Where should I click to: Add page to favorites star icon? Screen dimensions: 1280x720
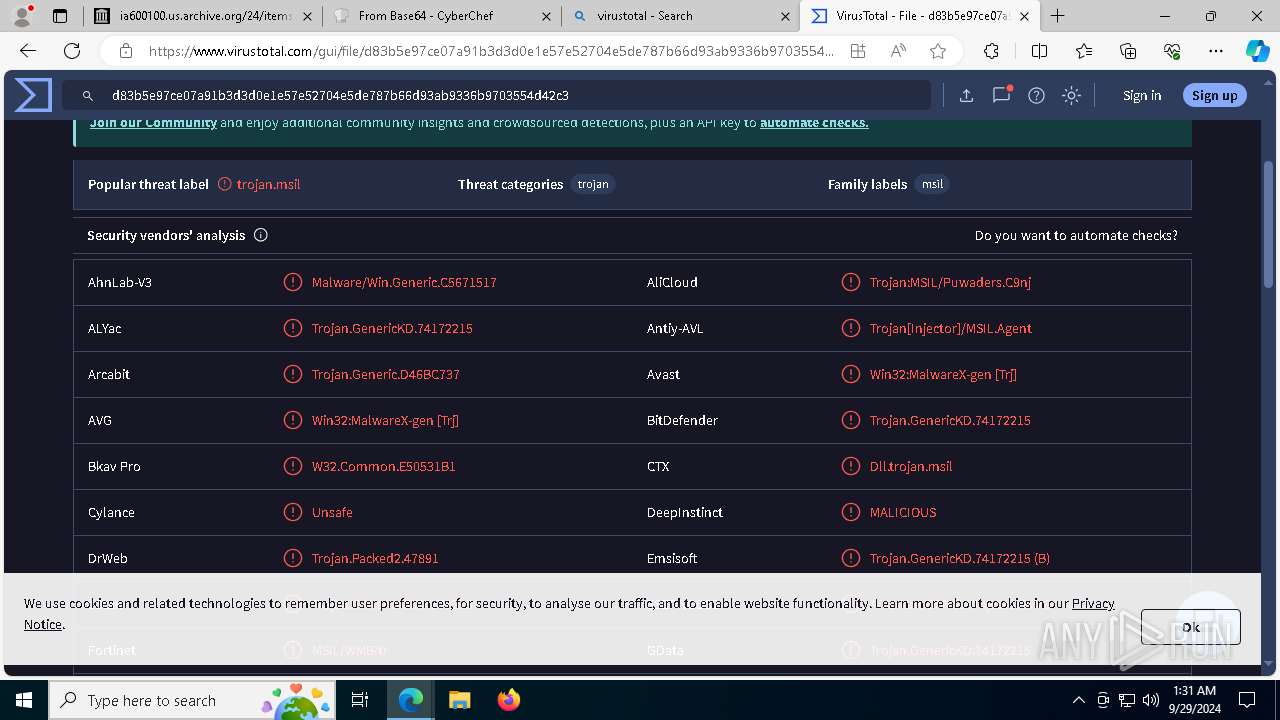pos(938,51)
